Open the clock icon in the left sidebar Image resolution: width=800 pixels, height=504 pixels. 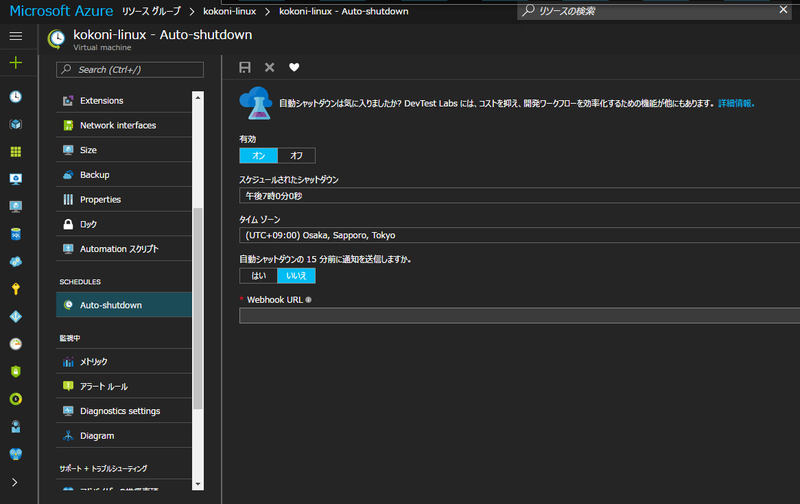[x=16, y=96]
